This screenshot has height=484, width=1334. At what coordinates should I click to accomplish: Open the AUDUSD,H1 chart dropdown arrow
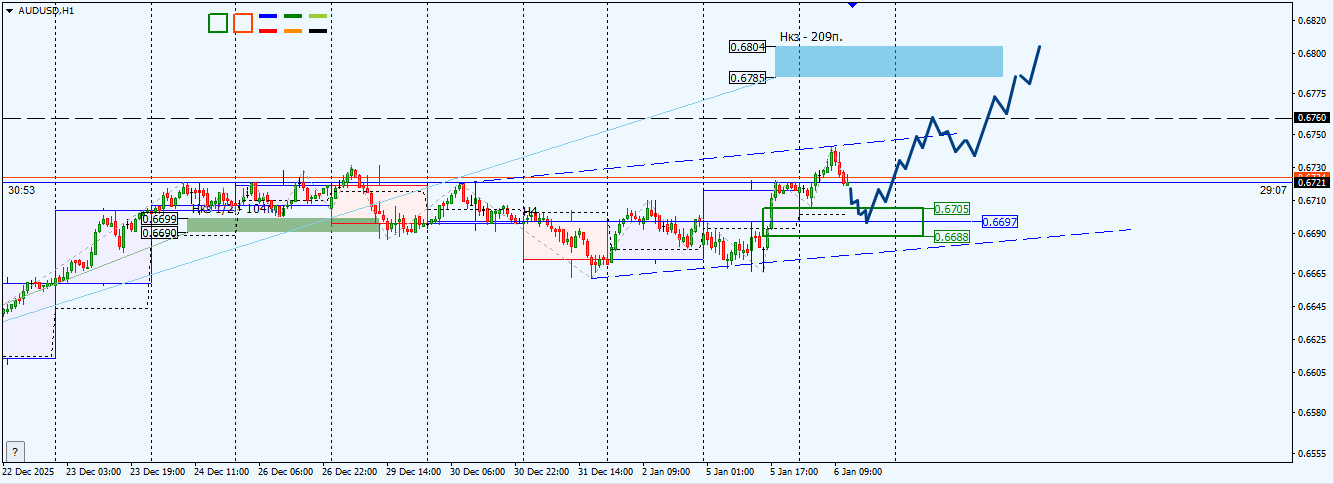(9, 10)
